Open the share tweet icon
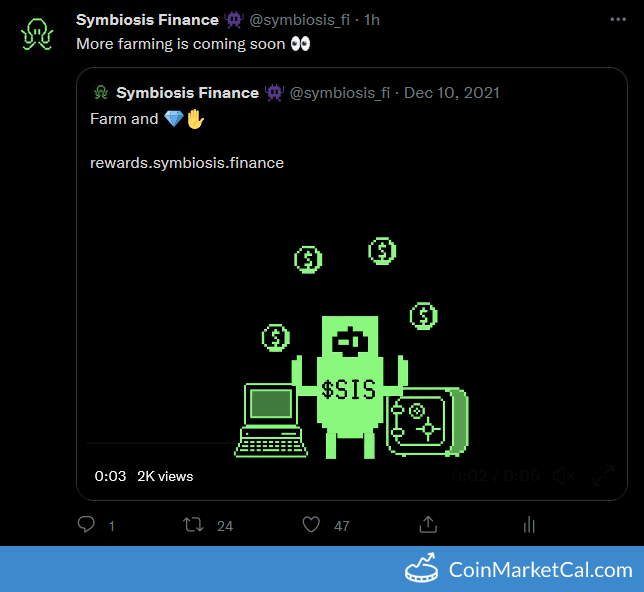 click(427, 524)
